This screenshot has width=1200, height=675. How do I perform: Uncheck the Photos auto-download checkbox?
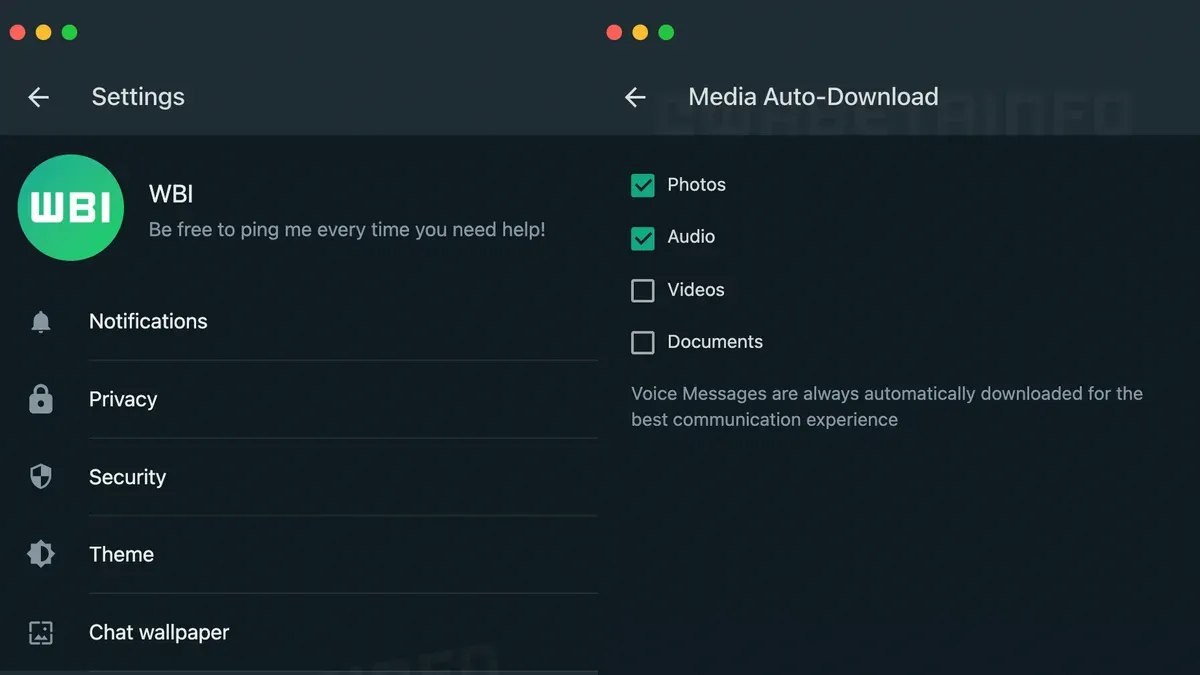(x=643, y=185)
